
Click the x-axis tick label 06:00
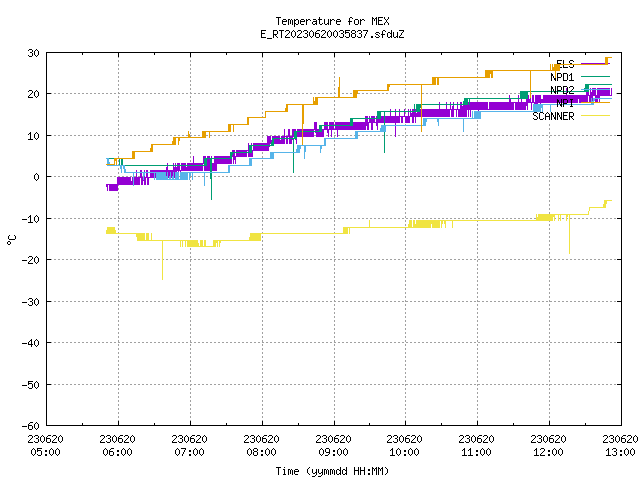[x=118, y=452]
